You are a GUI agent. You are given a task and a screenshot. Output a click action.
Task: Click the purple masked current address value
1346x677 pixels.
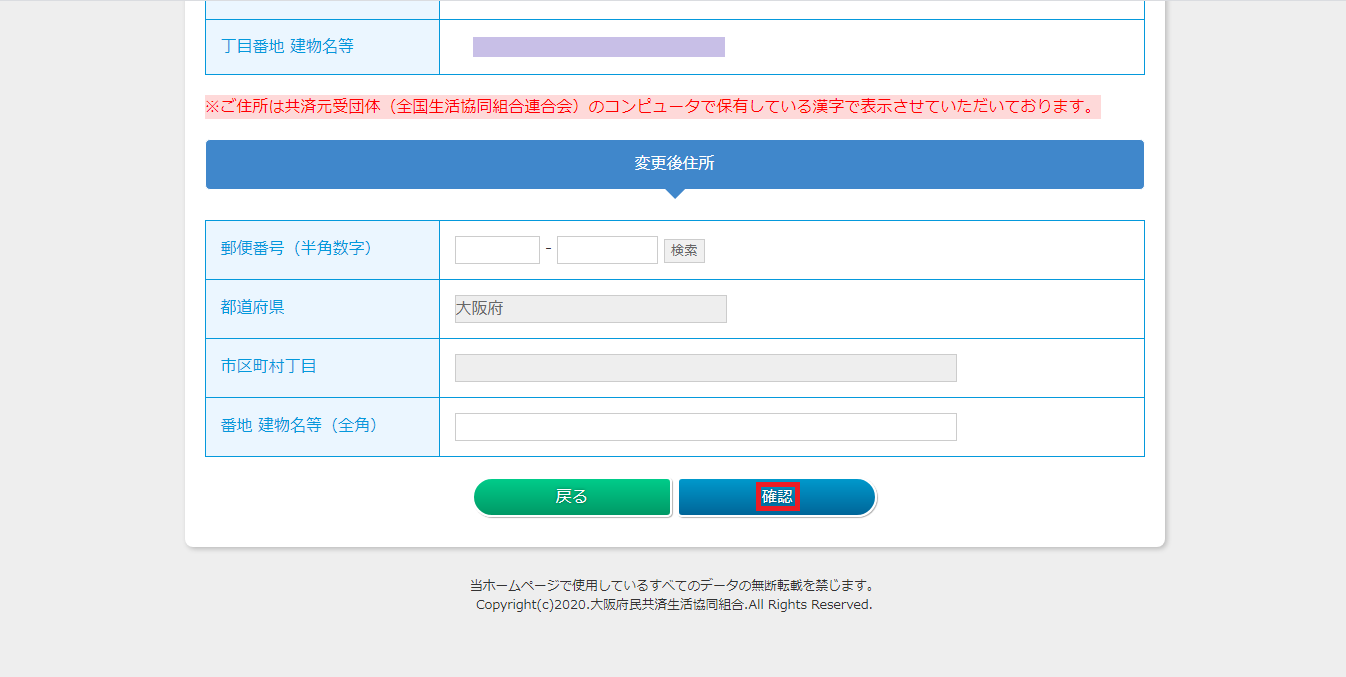[x=598, y=47]
